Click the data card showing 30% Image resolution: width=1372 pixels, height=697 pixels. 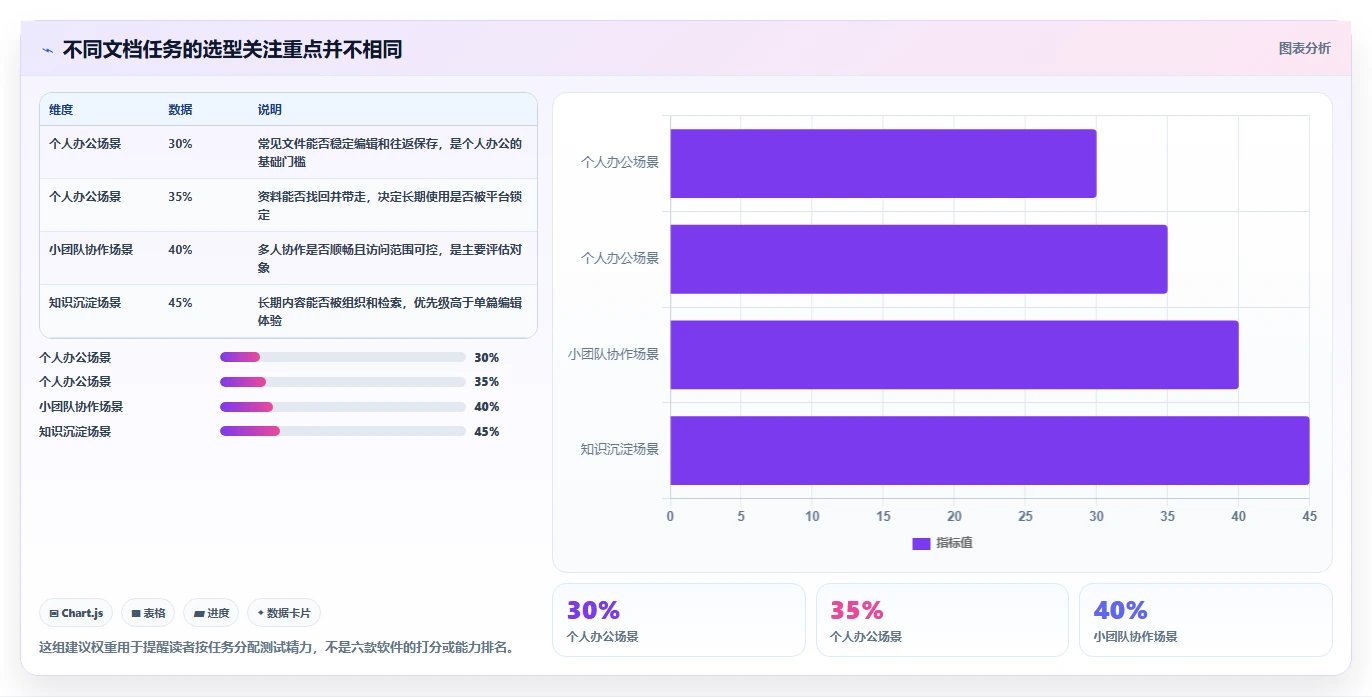678,620
